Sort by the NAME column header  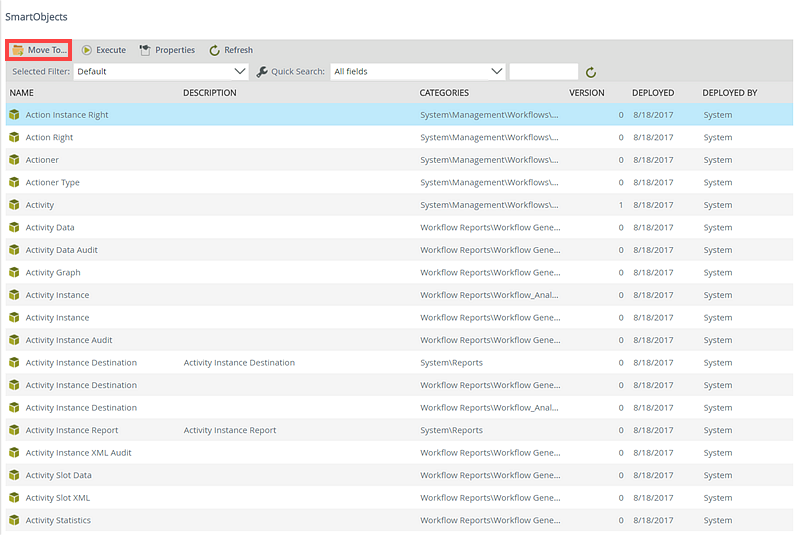click(x=22, y=93)
